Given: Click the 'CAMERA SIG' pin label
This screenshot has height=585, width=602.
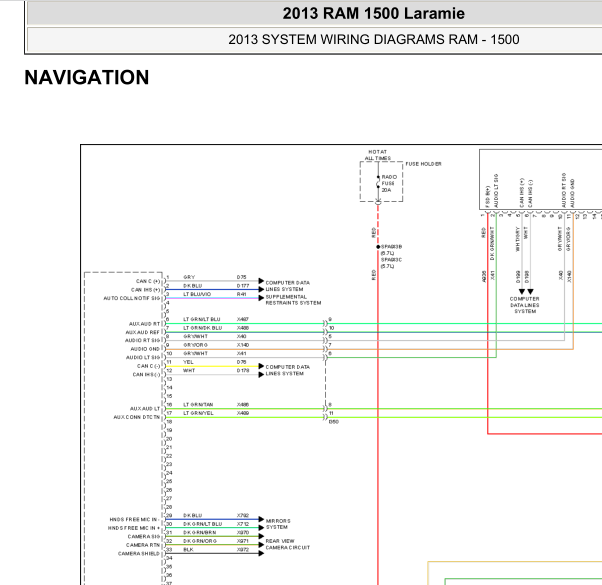Looking at the screenshot, I should click(x=144, y=537).
